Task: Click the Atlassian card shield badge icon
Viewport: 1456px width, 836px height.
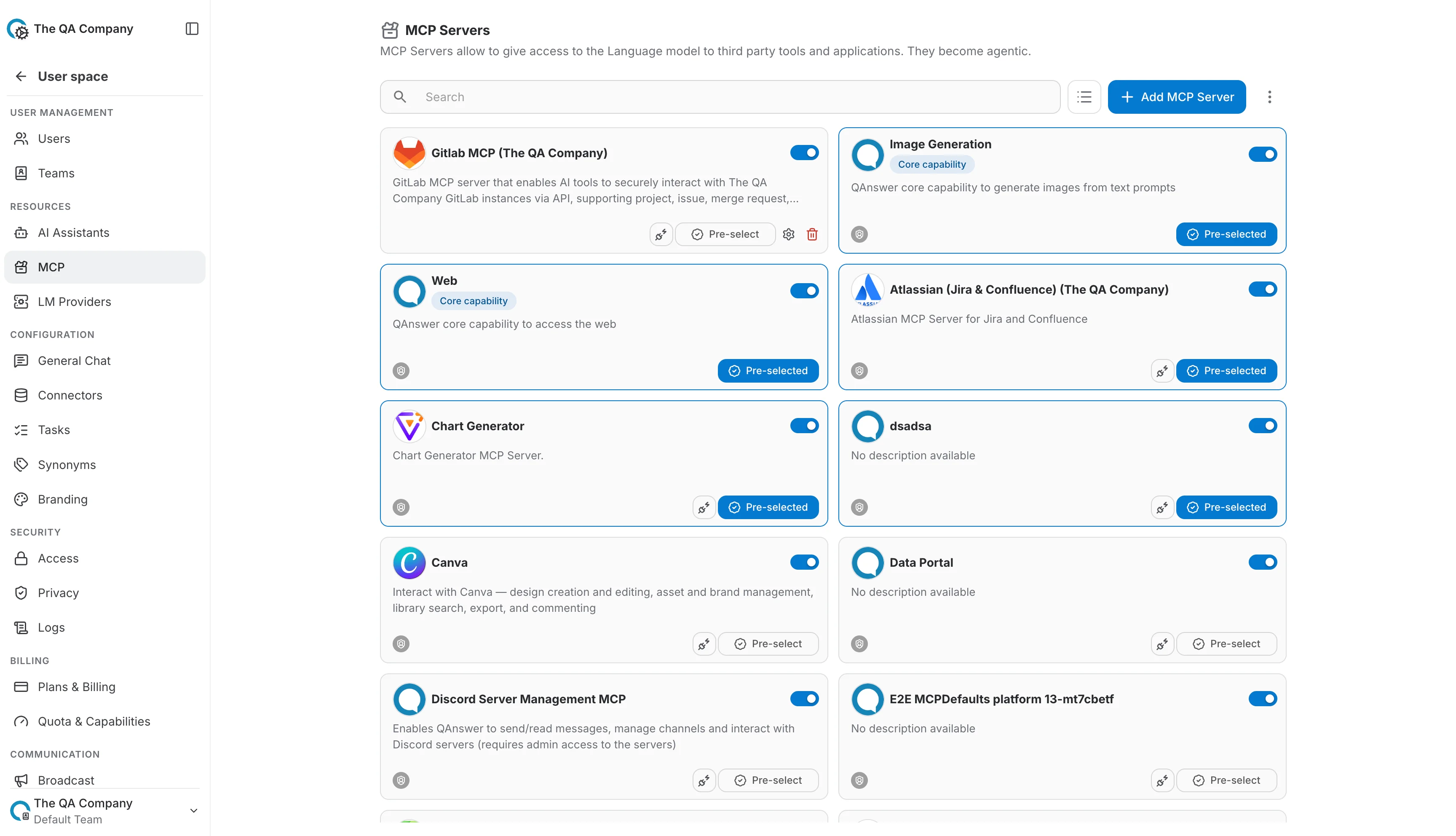Action: [859, 371]
